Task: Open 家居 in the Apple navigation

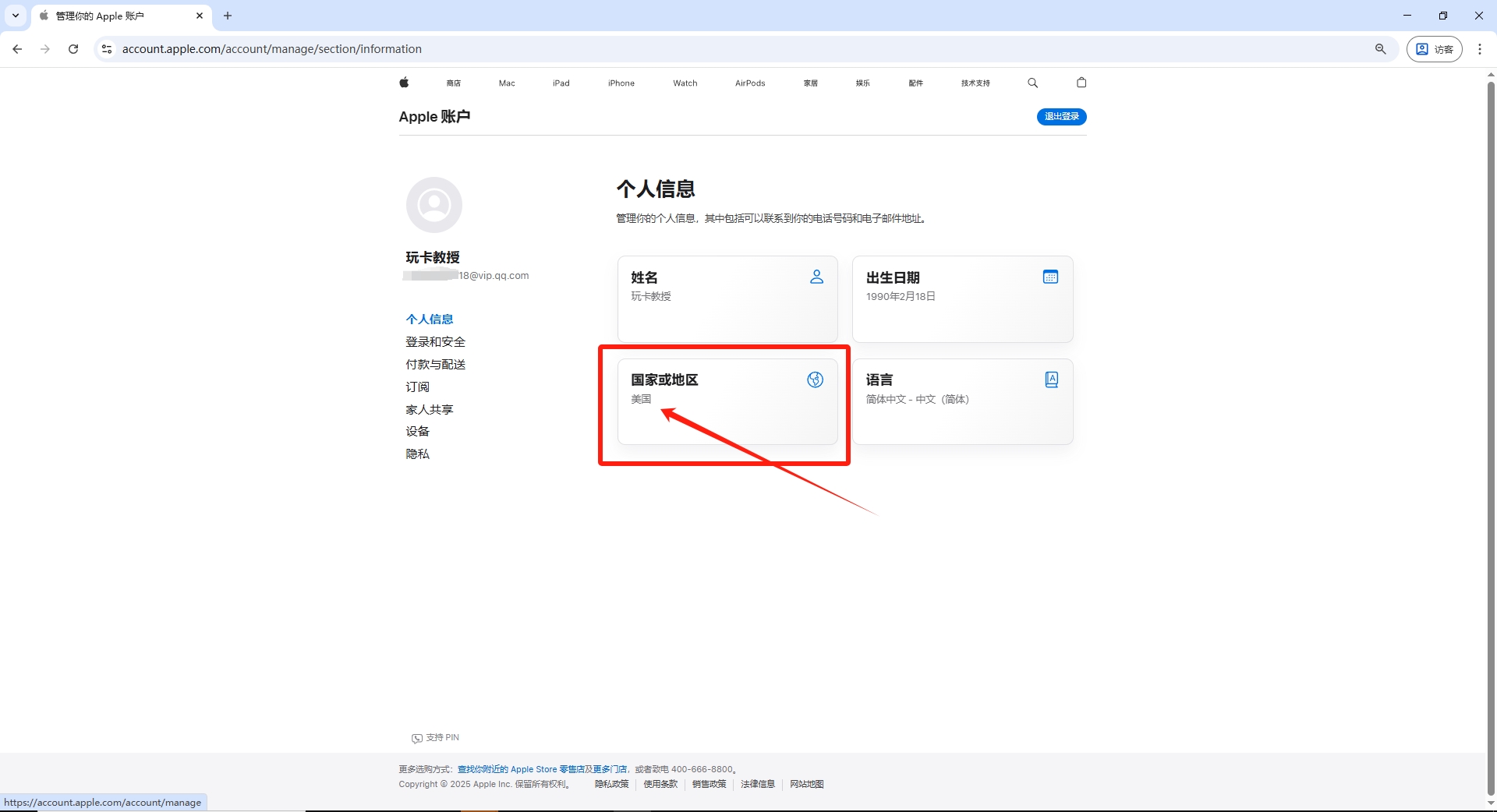Action: click(811, 83)
